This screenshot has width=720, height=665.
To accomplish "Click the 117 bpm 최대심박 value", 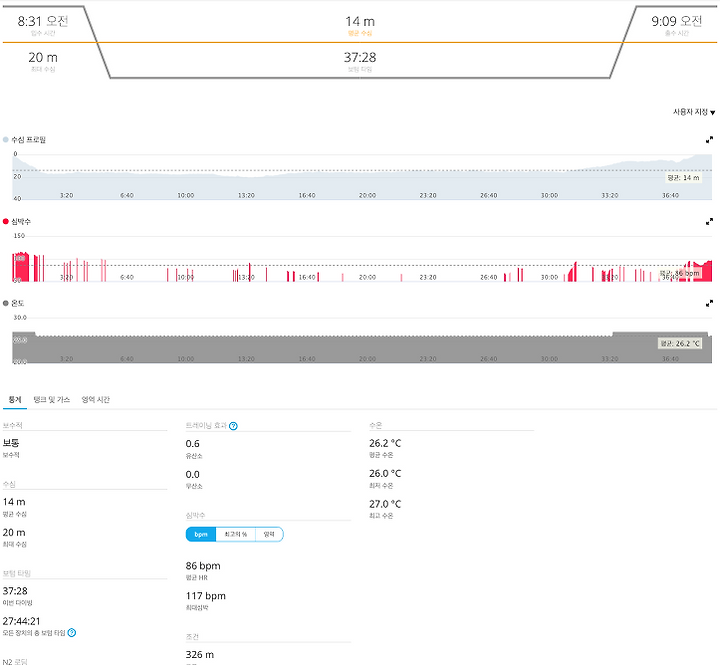I will click(x=206, y=596).
